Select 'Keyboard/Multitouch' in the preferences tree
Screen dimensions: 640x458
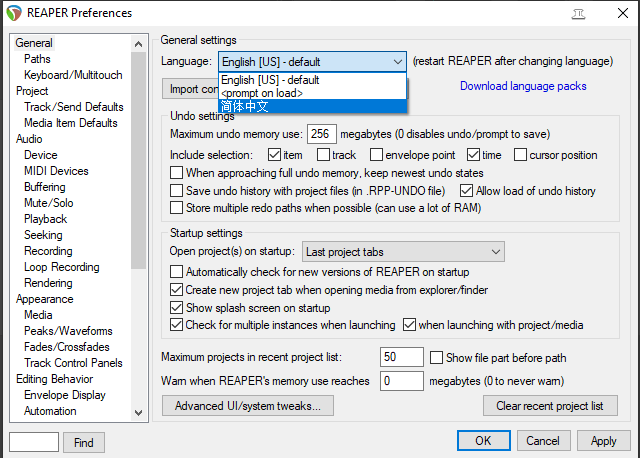[73, 75]
